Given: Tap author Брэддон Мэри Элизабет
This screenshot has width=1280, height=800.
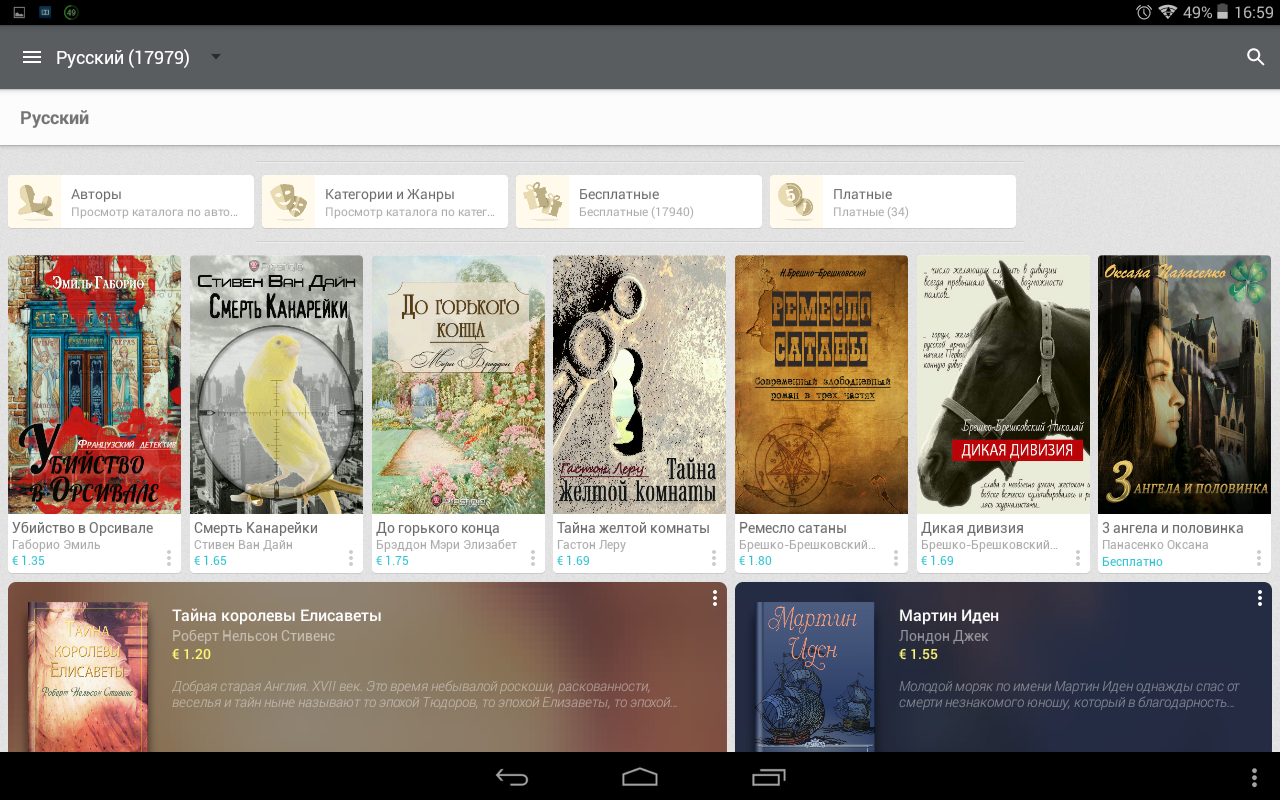Looking at the screenshot, I should 446,545.
